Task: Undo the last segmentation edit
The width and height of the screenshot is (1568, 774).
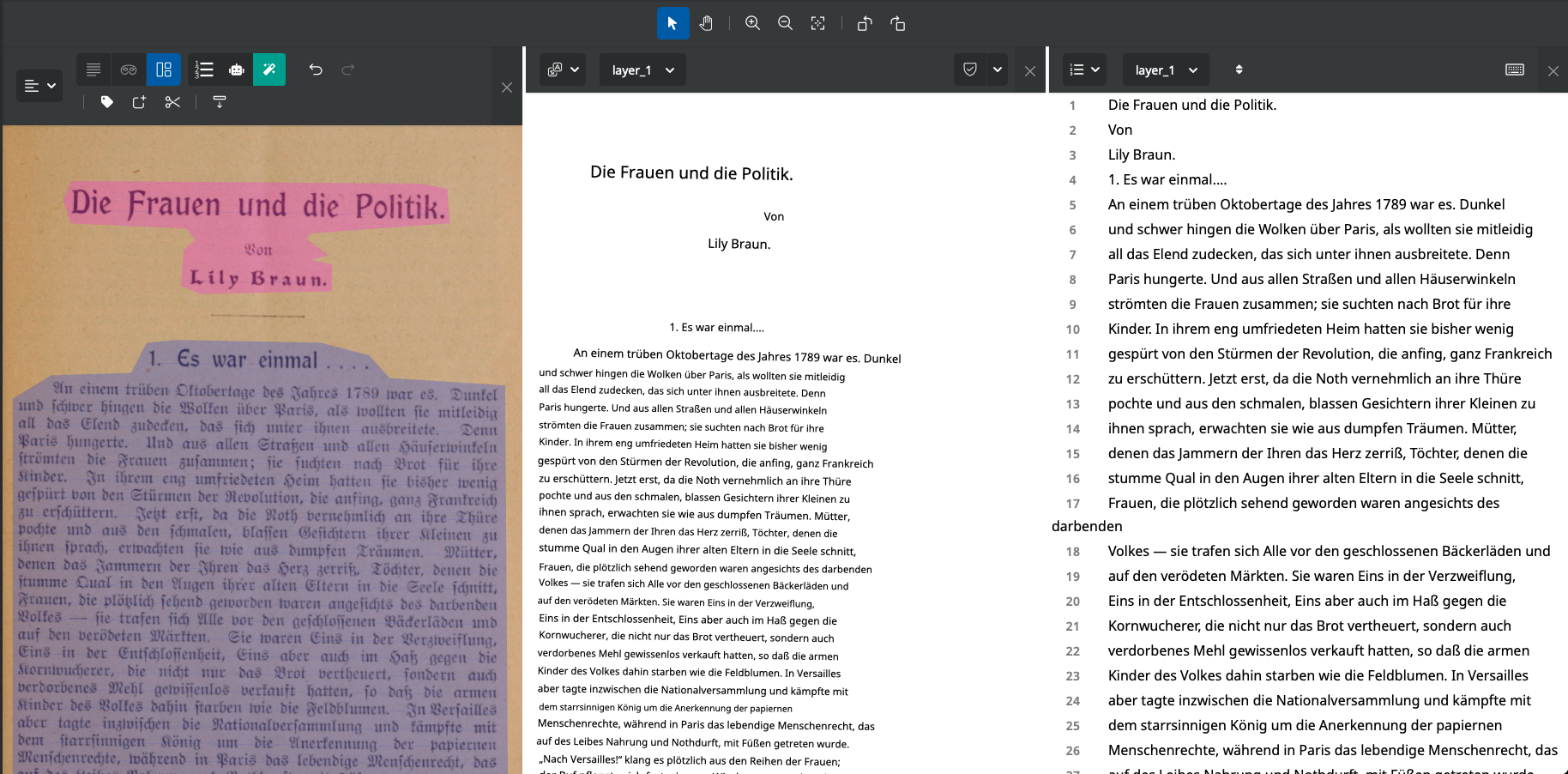Action: (x=316, y=70)
